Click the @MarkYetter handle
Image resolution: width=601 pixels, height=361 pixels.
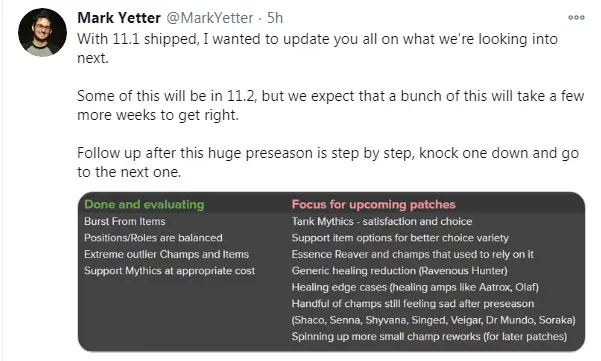pyautogui.click(x=210, y=18)
